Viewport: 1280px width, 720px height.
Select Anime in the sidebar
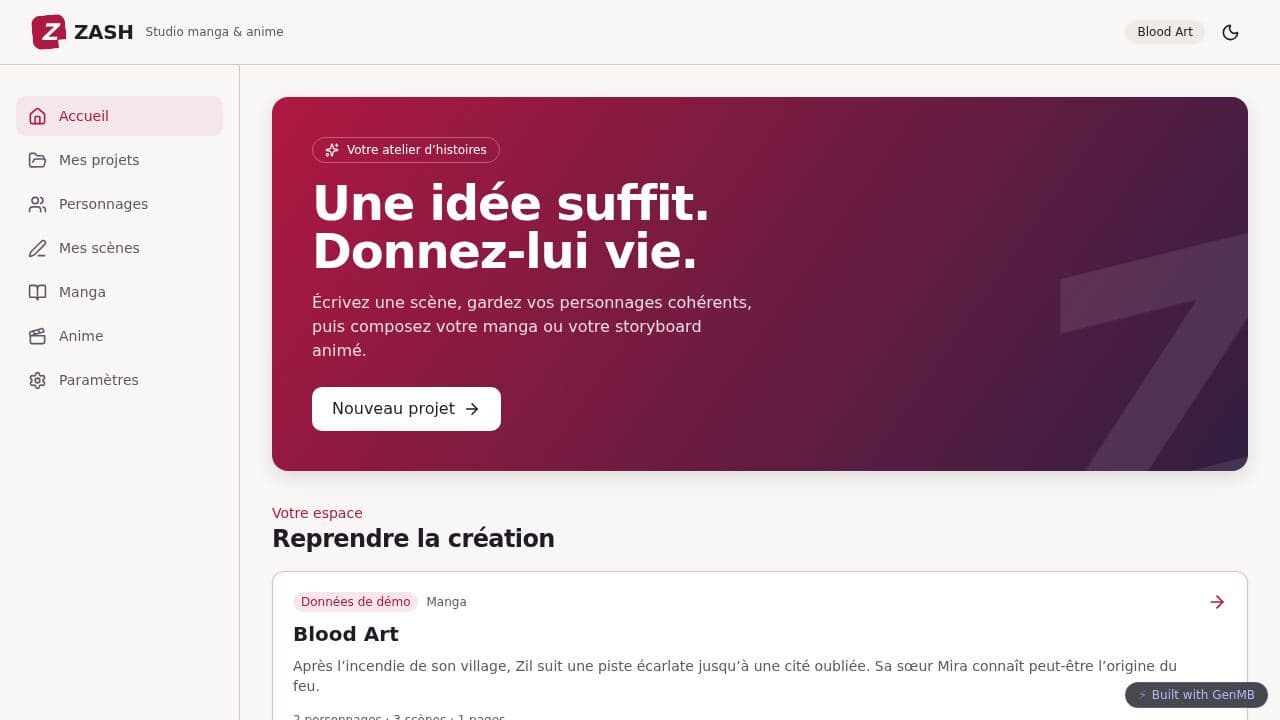click(119, 336)
